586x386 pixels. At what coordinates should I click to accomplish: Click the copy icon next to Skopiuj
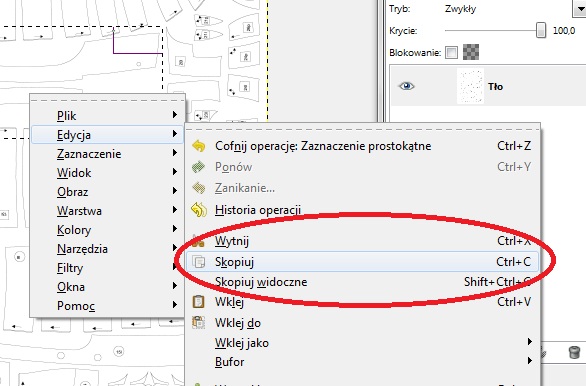(x=199, y=262)
